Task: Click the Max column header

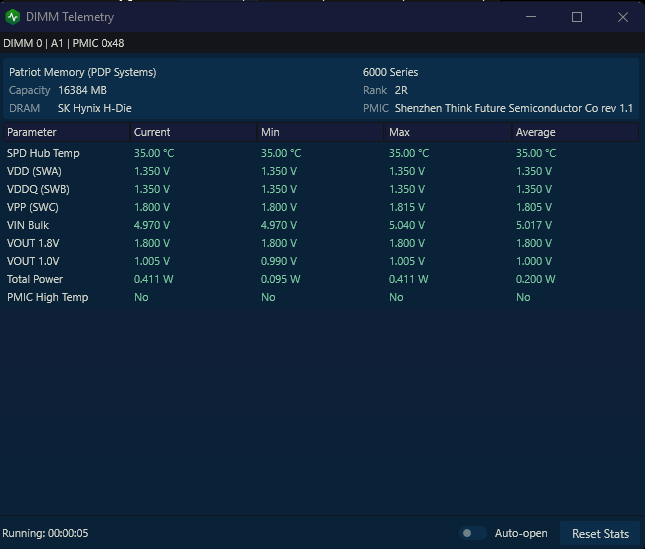Action: [448, 132]
